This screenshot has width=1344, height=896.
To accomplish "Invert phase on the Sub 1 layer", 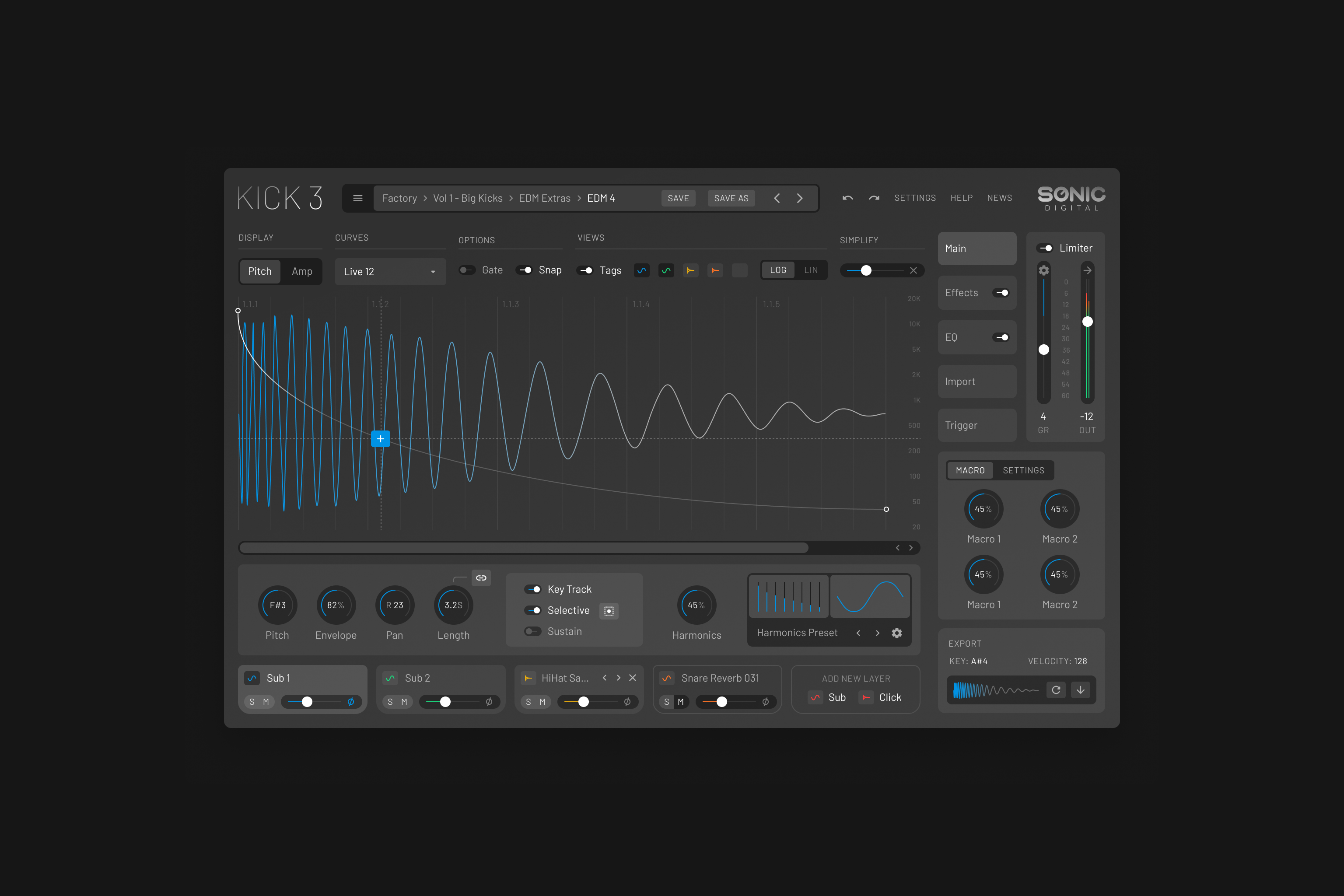I will coord(351,702).
